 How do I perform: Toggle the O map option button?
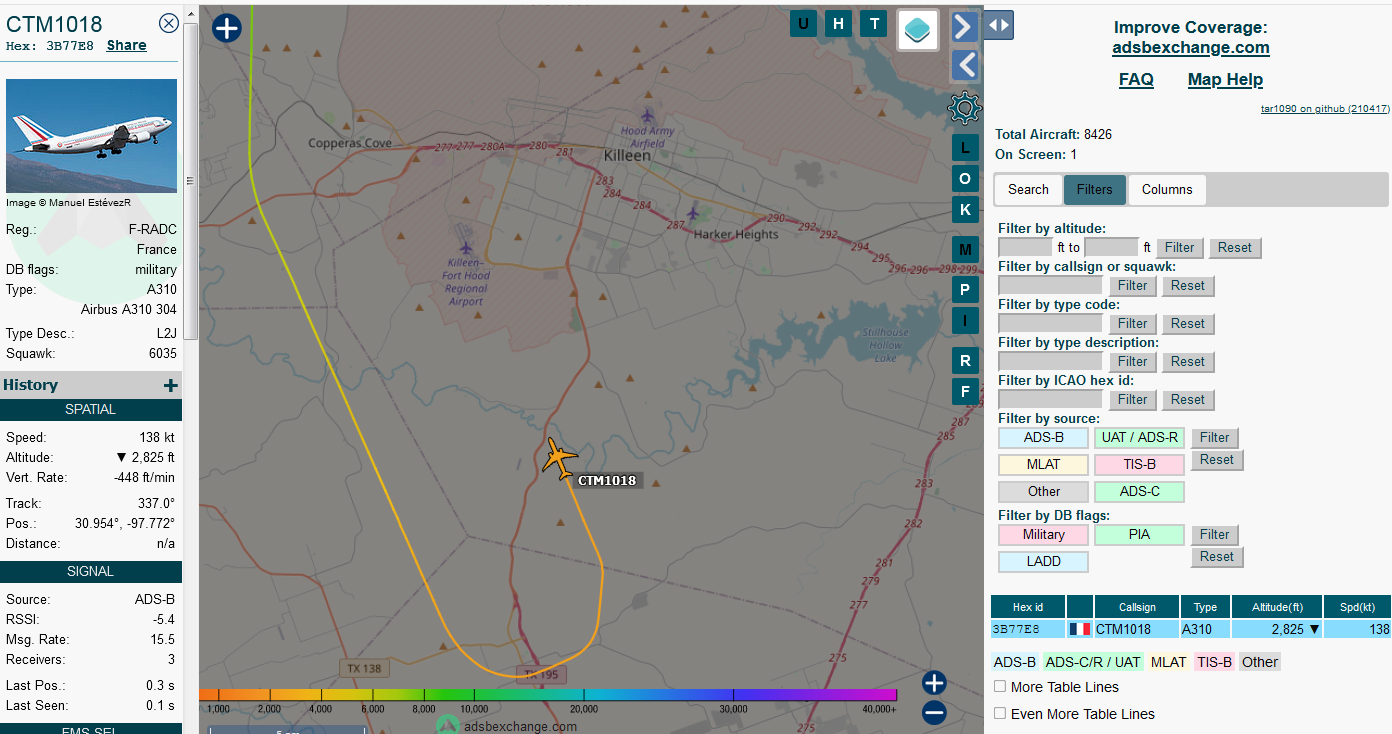tap(965, 179)
